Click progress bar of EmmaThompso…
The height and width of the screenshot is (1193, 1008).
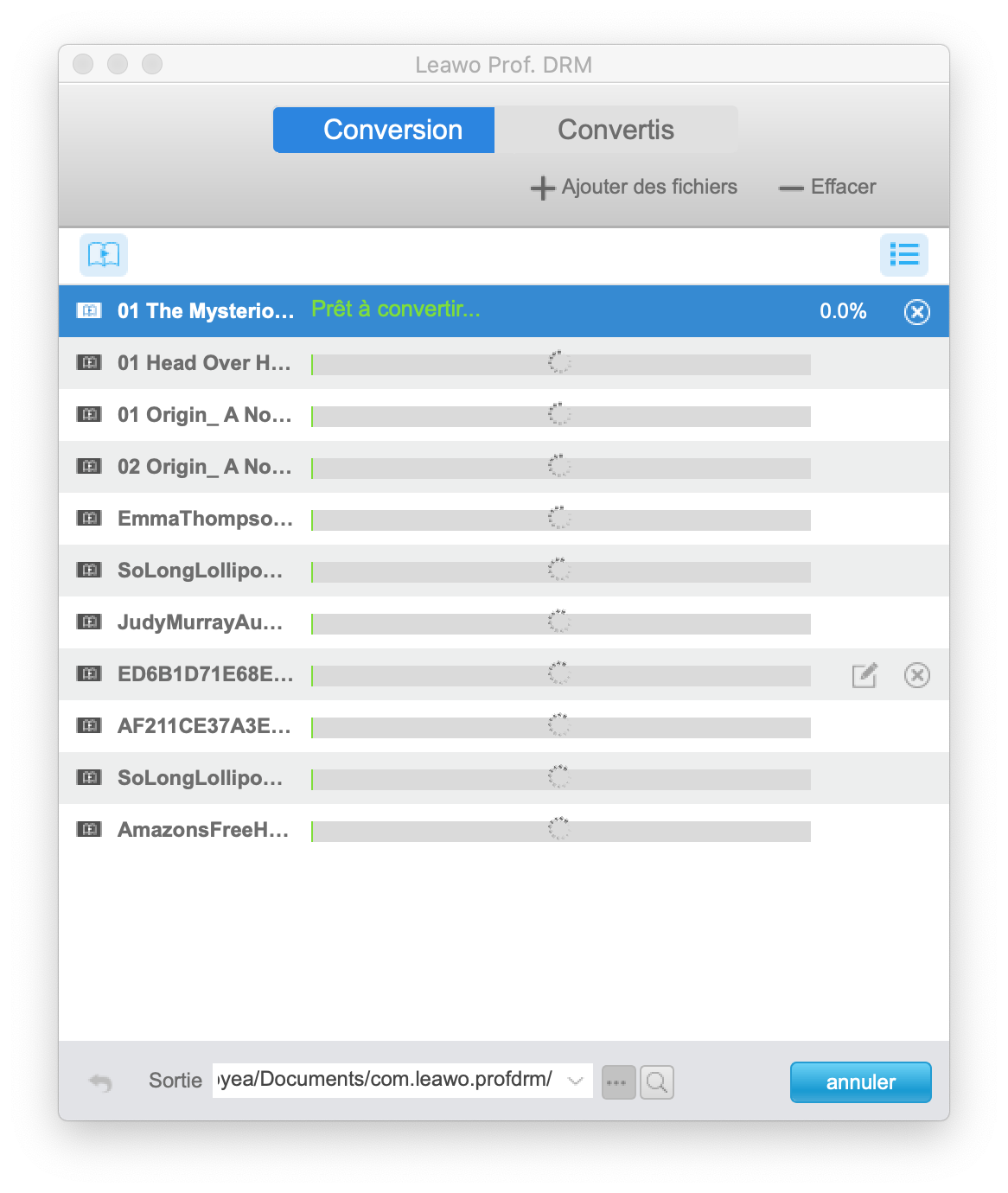click(x=561, y=520)
